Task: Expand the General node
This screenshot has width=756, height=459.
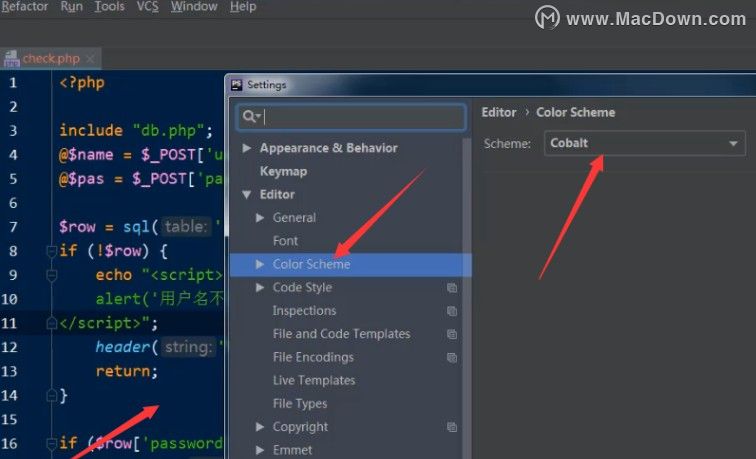Action: point(260,217)
